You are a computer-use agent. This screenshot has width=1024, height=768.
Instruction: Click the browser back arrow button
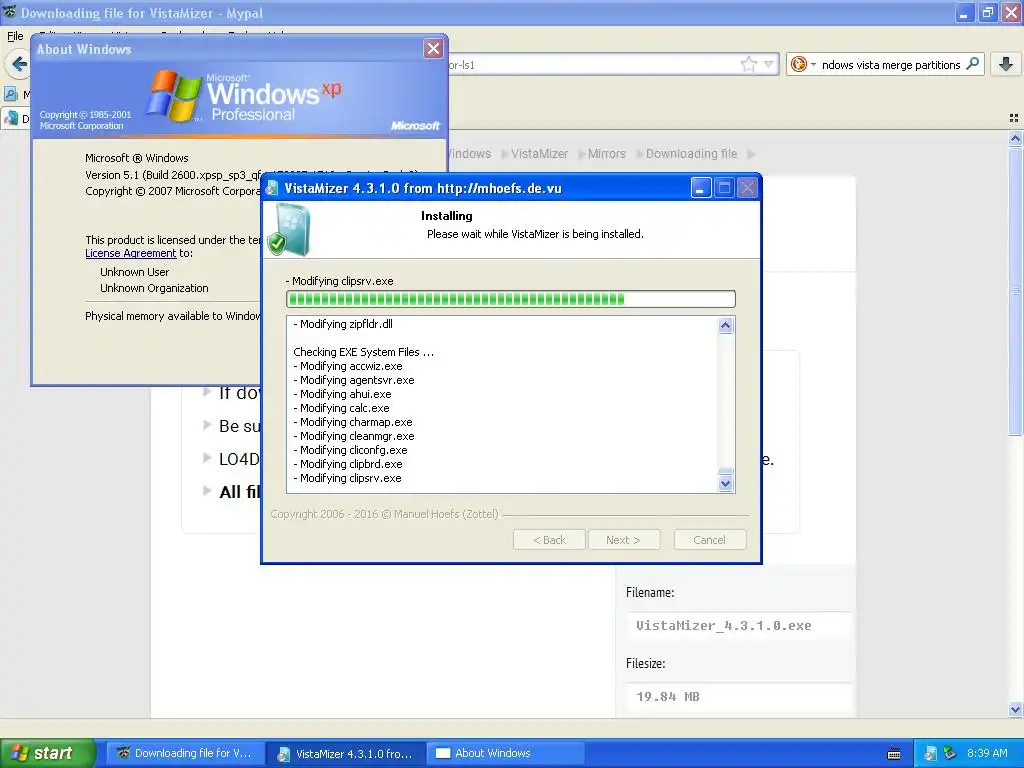(x=19, y=64)
